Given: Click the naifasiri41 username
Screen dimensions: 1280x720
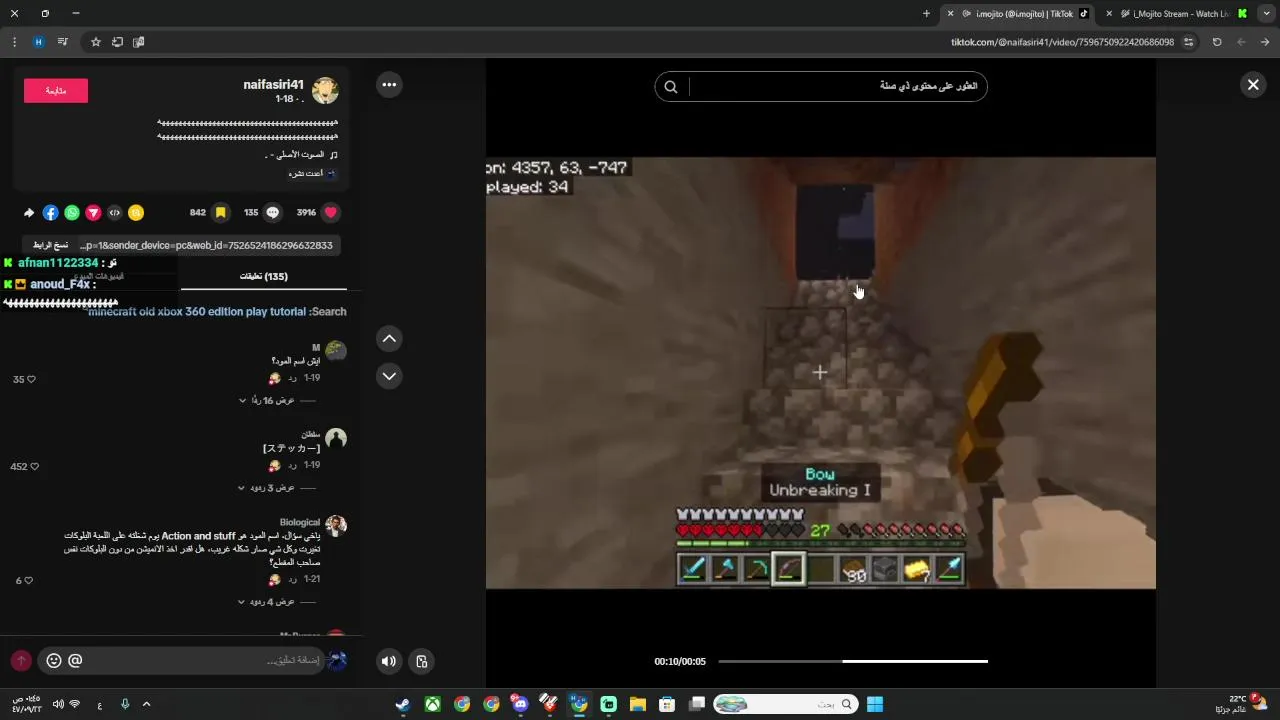Looking at the screenshot, I should click(273, 85).
